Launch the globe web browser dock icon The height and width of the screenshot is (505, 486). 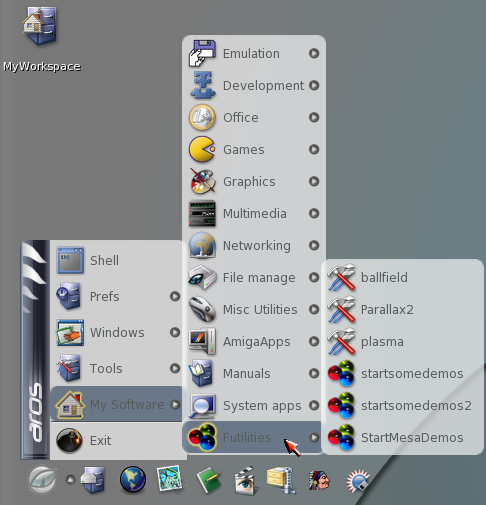tap(133, 480)
